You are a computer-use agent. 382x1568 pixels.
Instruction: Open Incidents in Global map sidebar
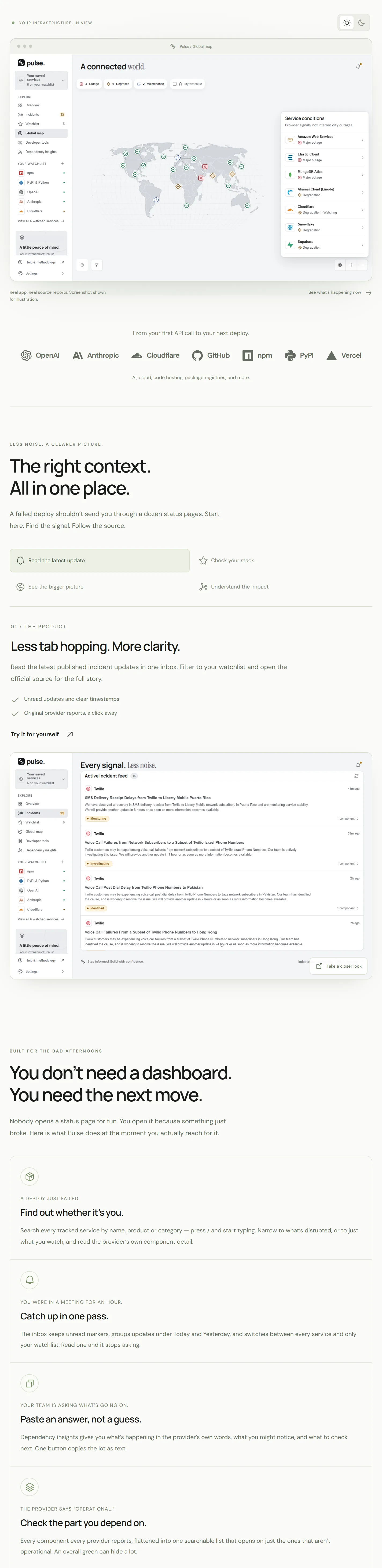click(x=41, y=114)
